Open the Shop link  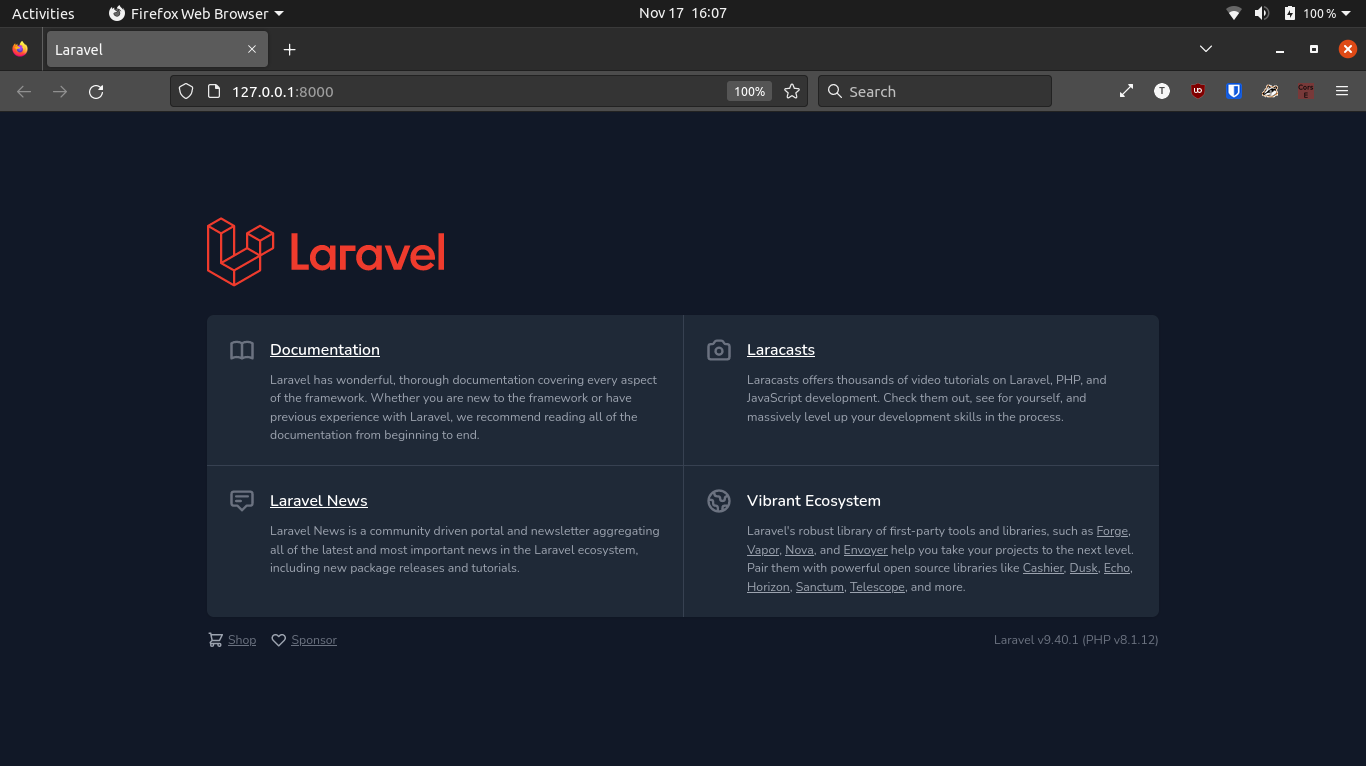click(242, 640)
